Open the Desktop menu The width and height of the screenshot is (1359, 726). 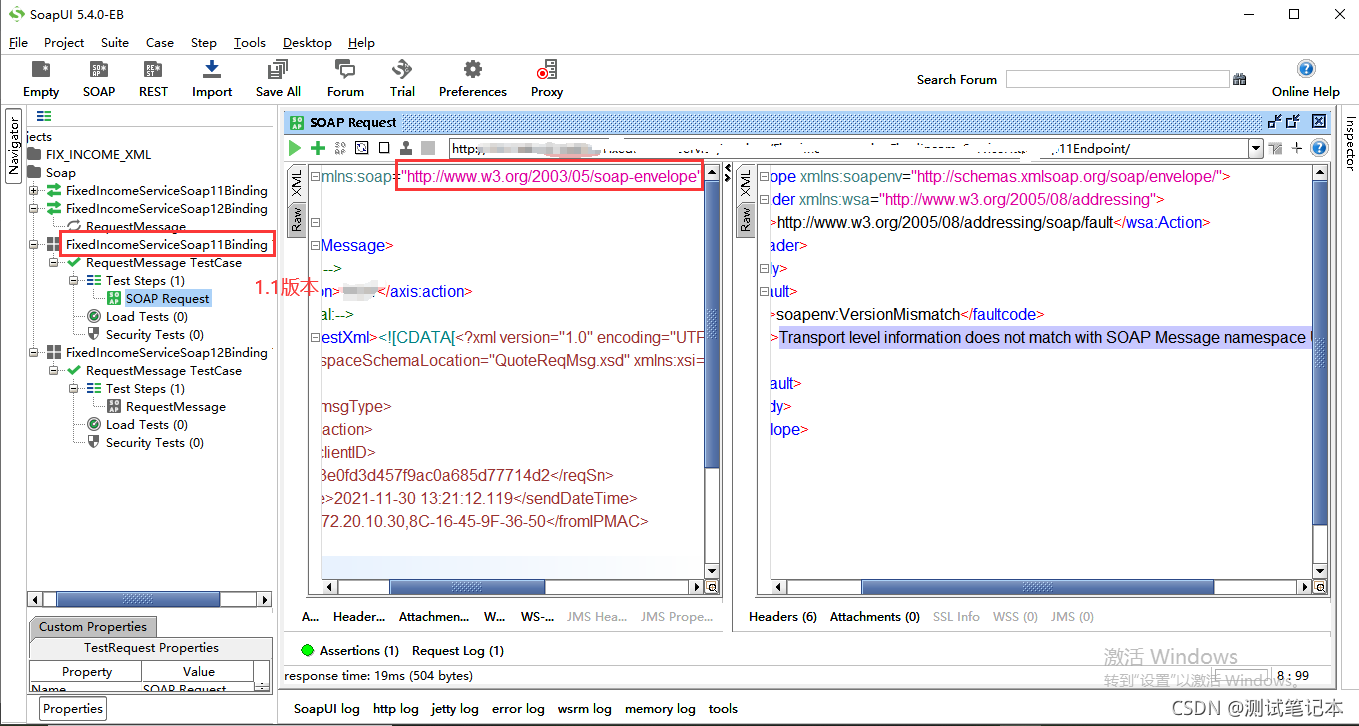(x=307, y=42)
